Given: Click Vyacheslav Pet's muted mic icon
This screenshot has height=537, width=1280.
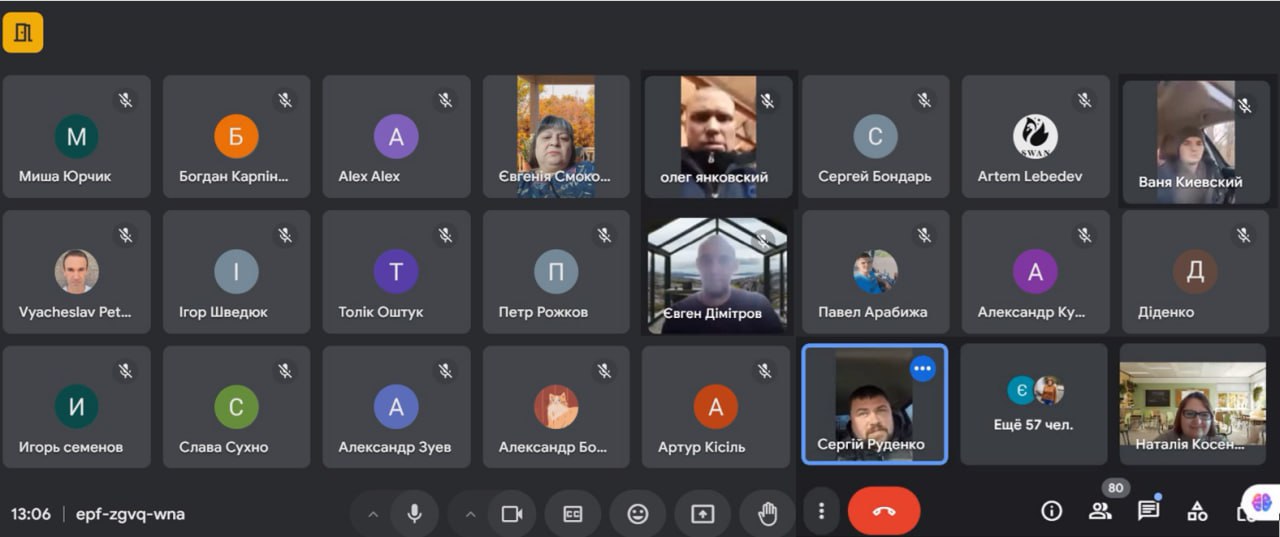Looking at the screenshot, I should pos(126,235).
